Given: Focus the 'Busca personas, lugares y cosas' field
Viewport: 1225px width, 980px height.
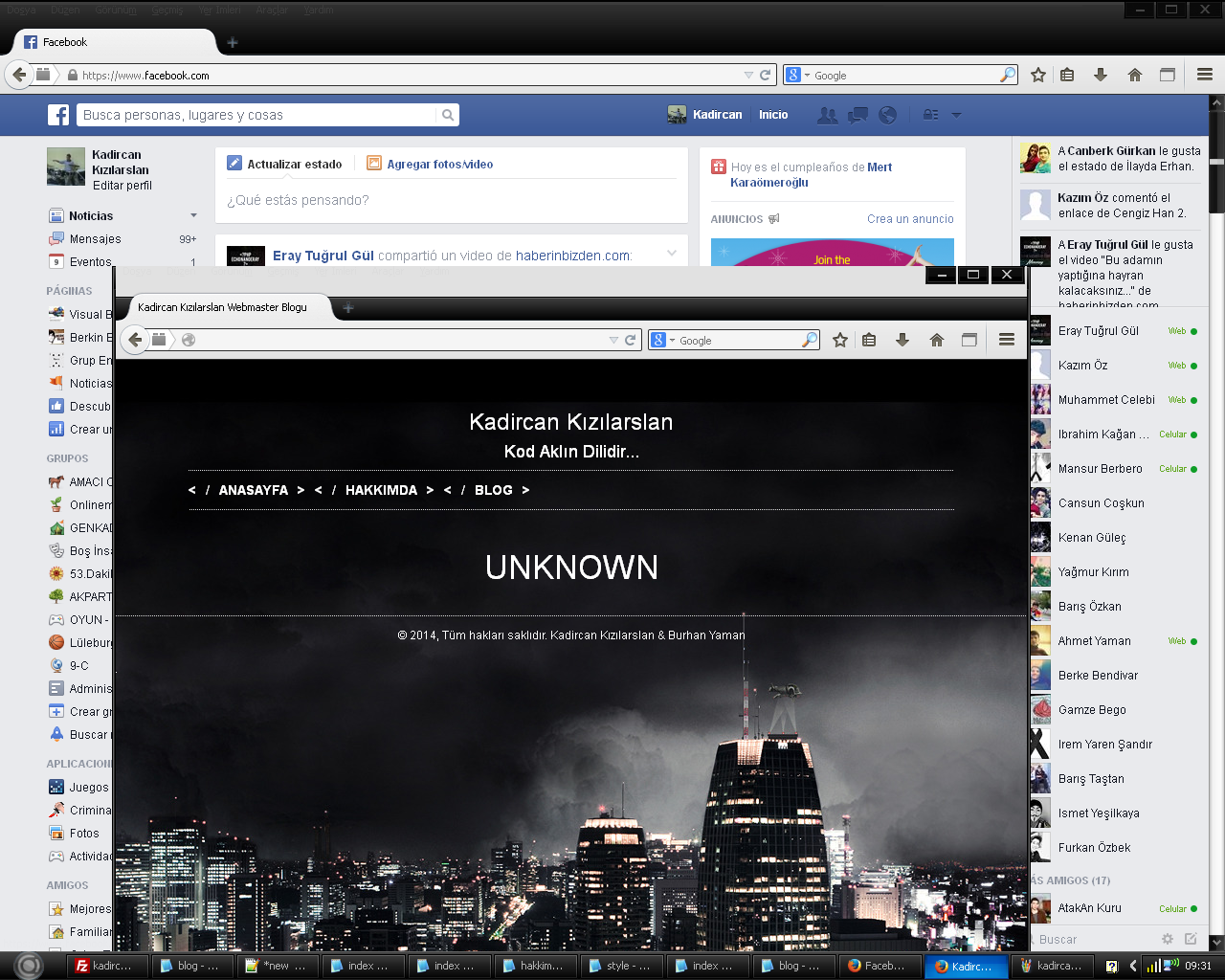Looking at the screenshot, I should [x=256, y=115].
